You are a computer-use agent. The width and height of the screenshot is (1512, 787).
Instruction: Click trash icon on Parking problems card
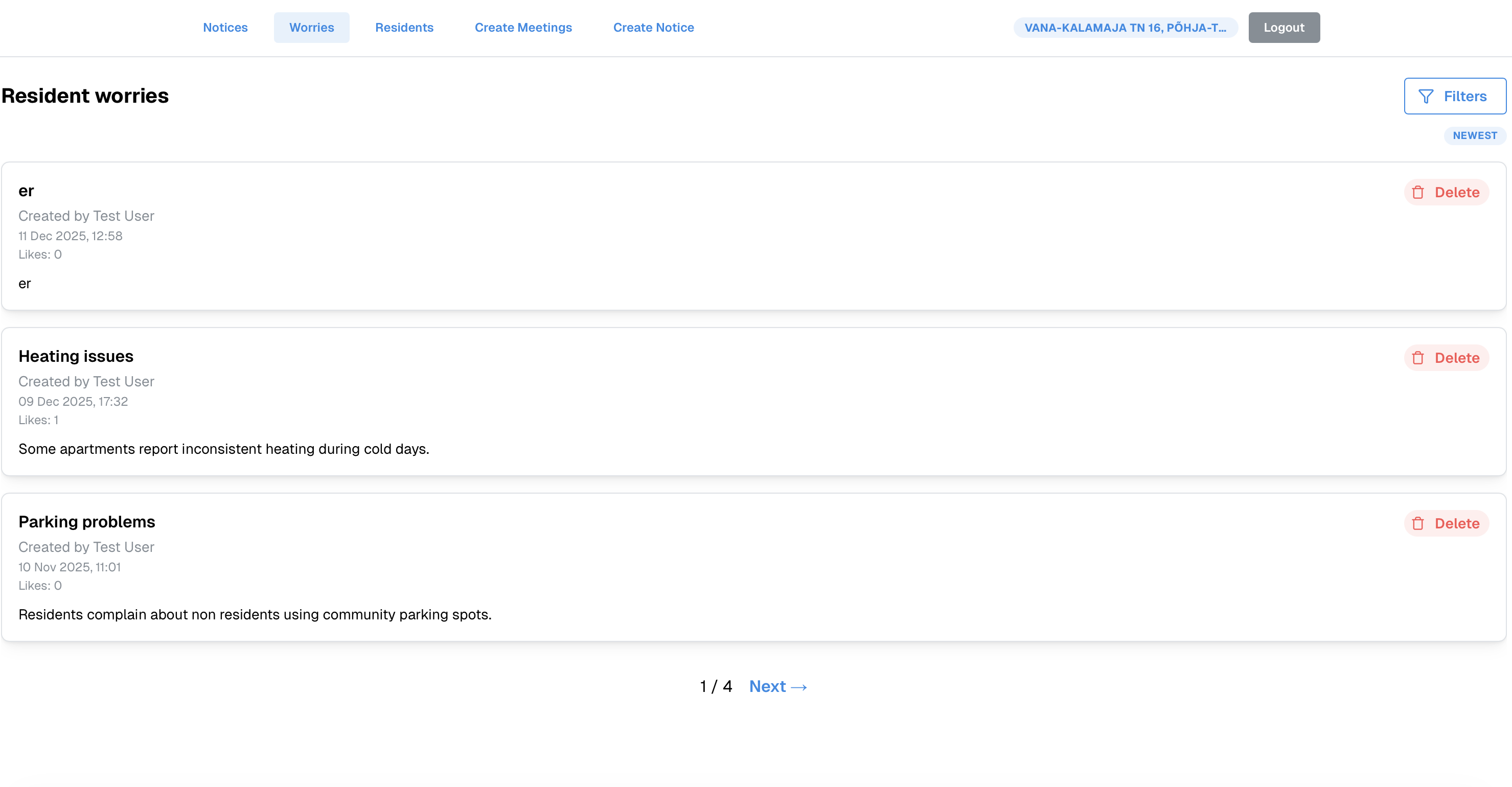(1418, 523)
